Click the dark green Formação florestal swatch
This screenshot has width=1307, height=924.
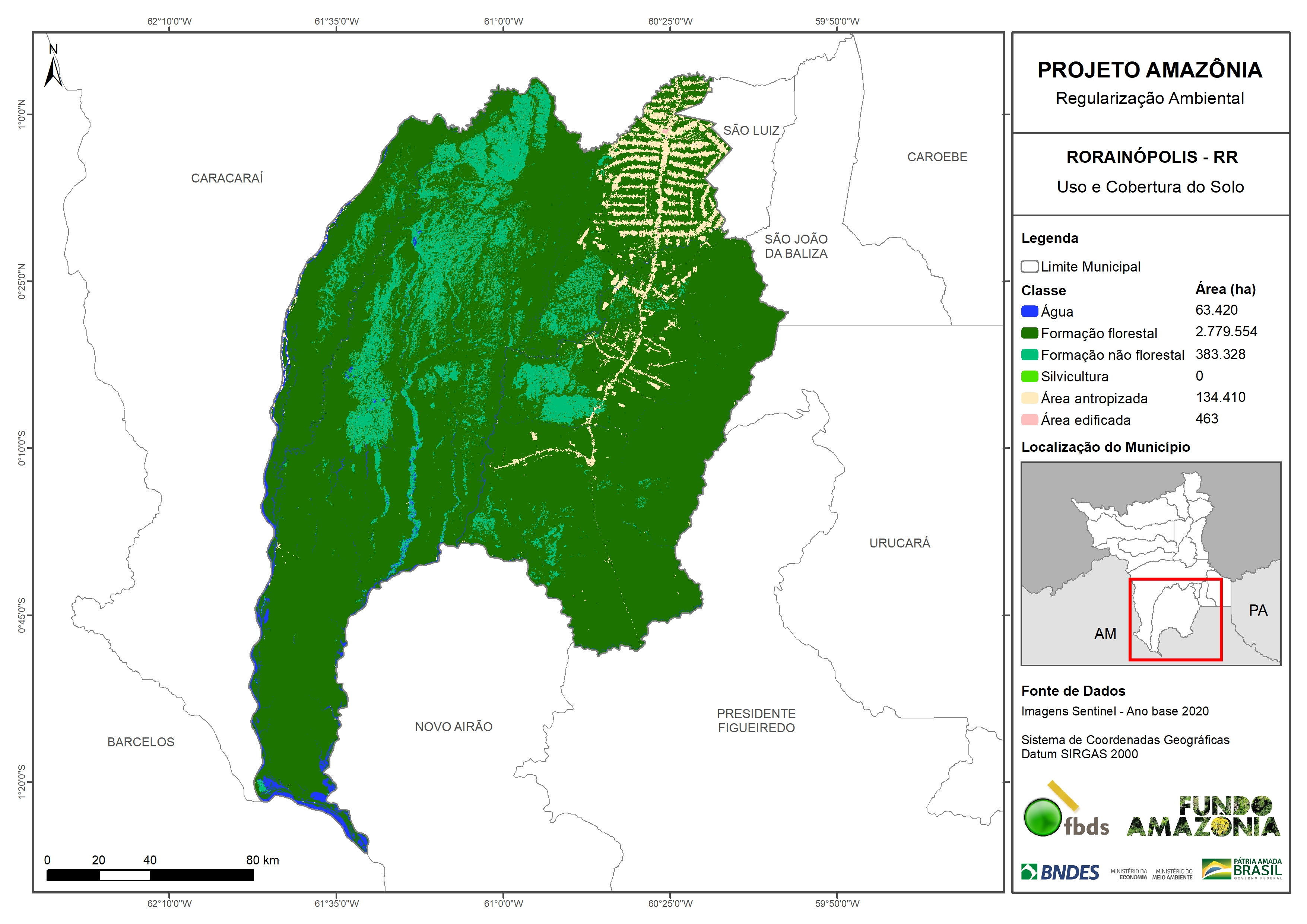[x=1029, y=333]
